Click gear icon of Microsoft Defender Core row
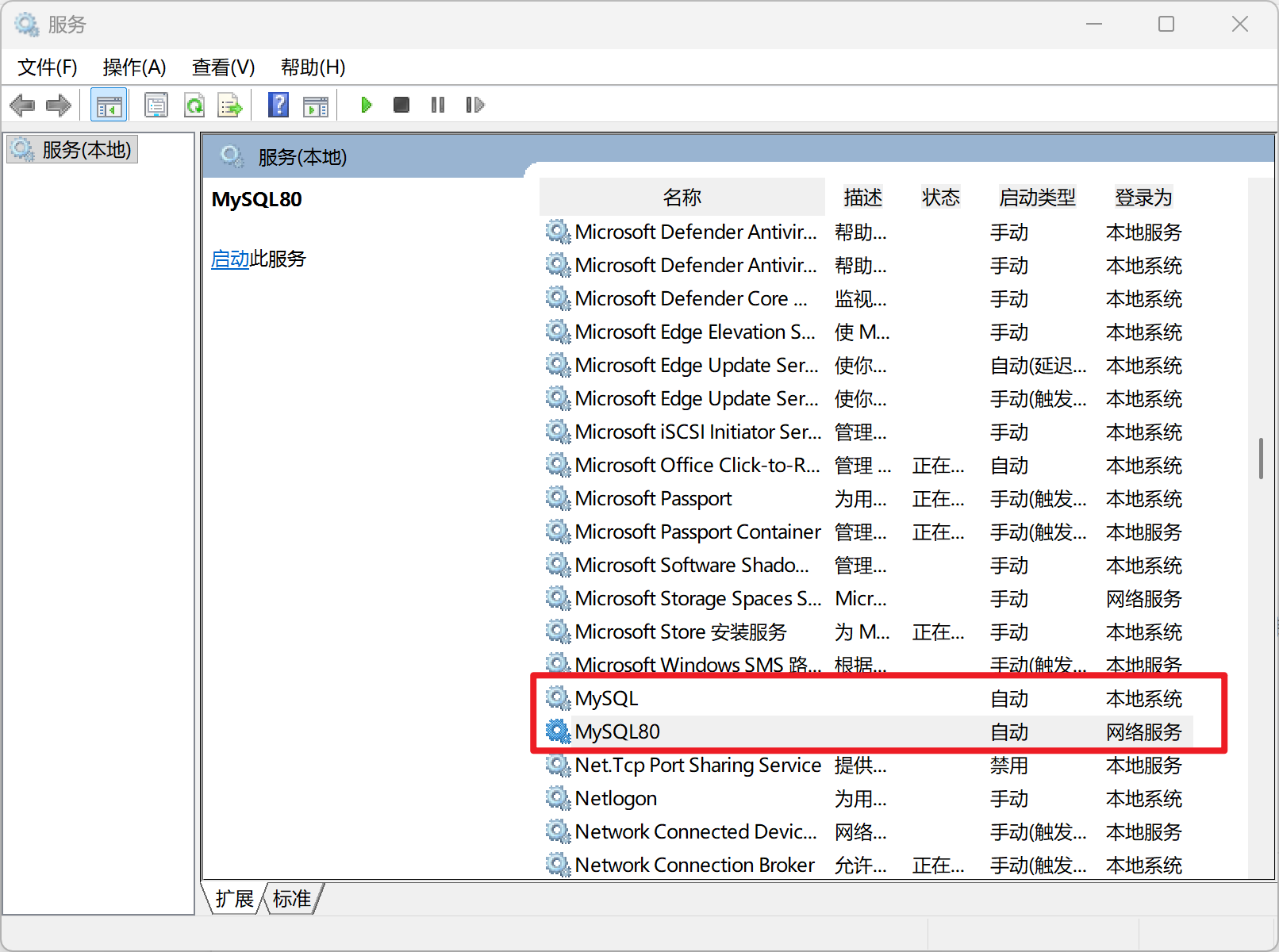The height and width of the screenshot is (952, 1279). click(x=558, y=298)
